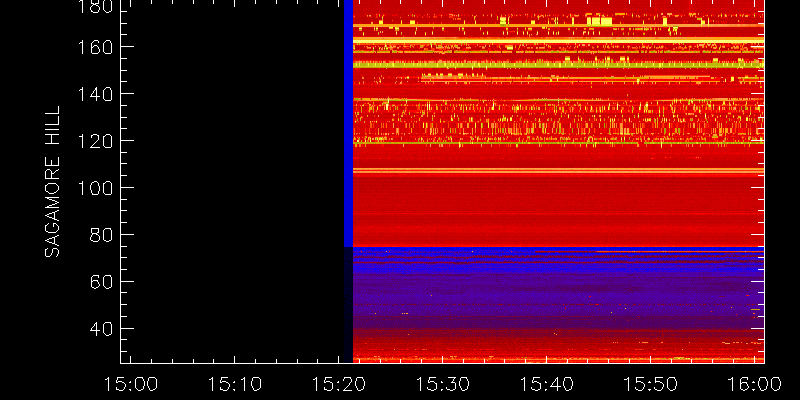Image resolution: width=800 pixels, height=400 pixels.
Task: Click the 16:00 time axis label
Action: pyautogui.click(x=755, y=384)
